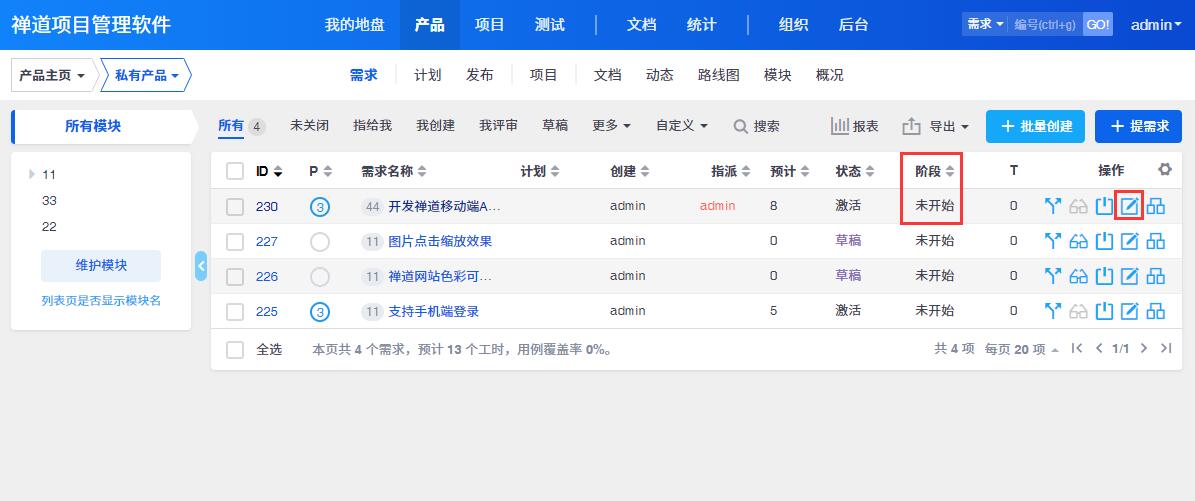
Task: Click the edit icon for story 230
Action: [x=1129, y=206]
